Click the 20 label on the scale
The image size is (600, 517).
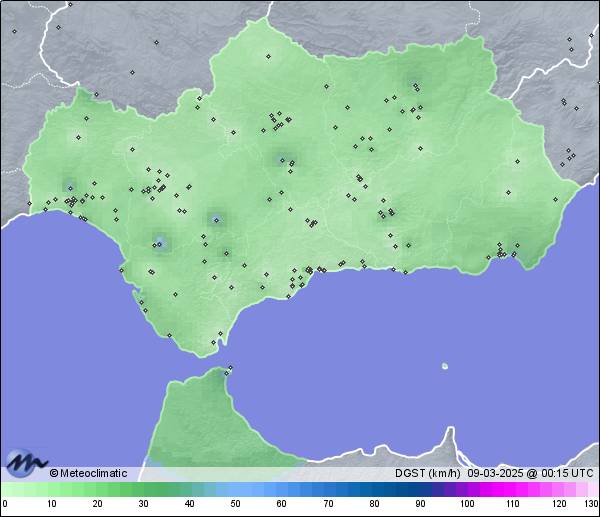(98, 504)
